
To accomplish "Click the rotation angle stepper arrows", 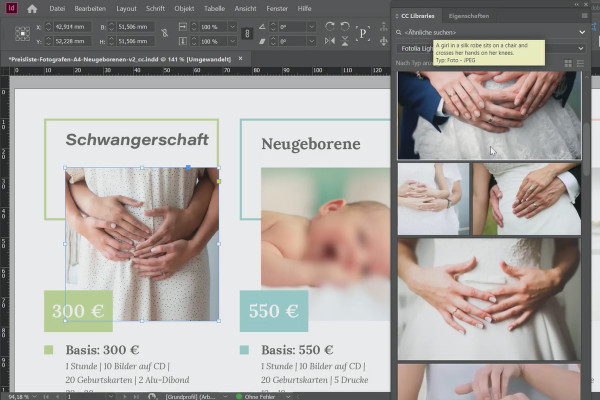I will (273, 27).
